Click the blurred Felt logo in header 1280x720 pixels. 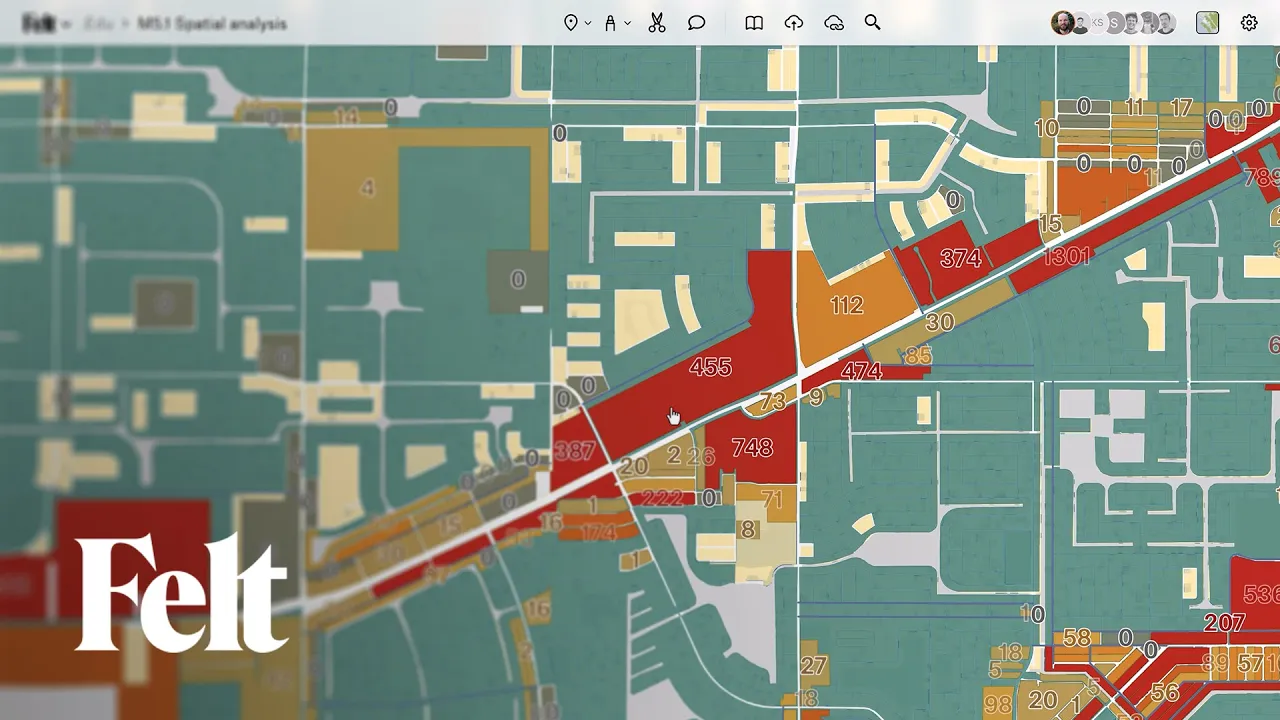[39, 23]
